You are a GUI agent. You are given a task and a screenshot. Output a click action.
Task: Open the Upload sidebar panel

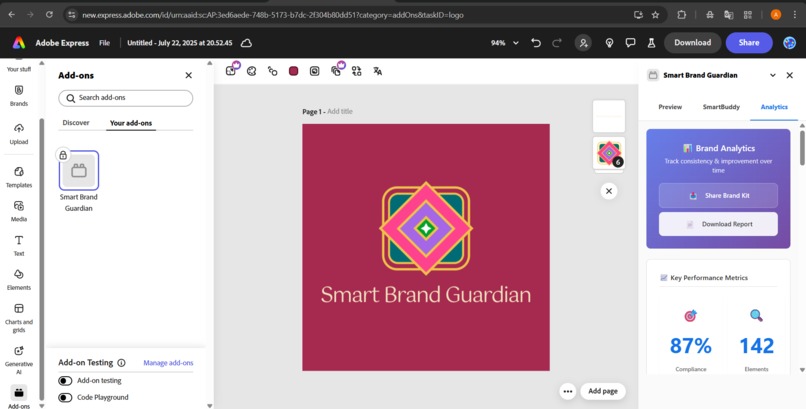pos(19,134)
